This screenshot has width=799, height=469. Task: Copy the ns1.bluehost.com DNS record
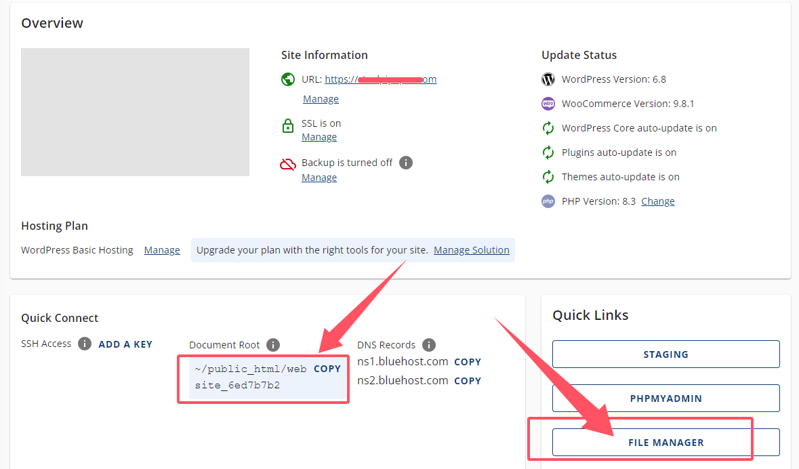[467, 362]
